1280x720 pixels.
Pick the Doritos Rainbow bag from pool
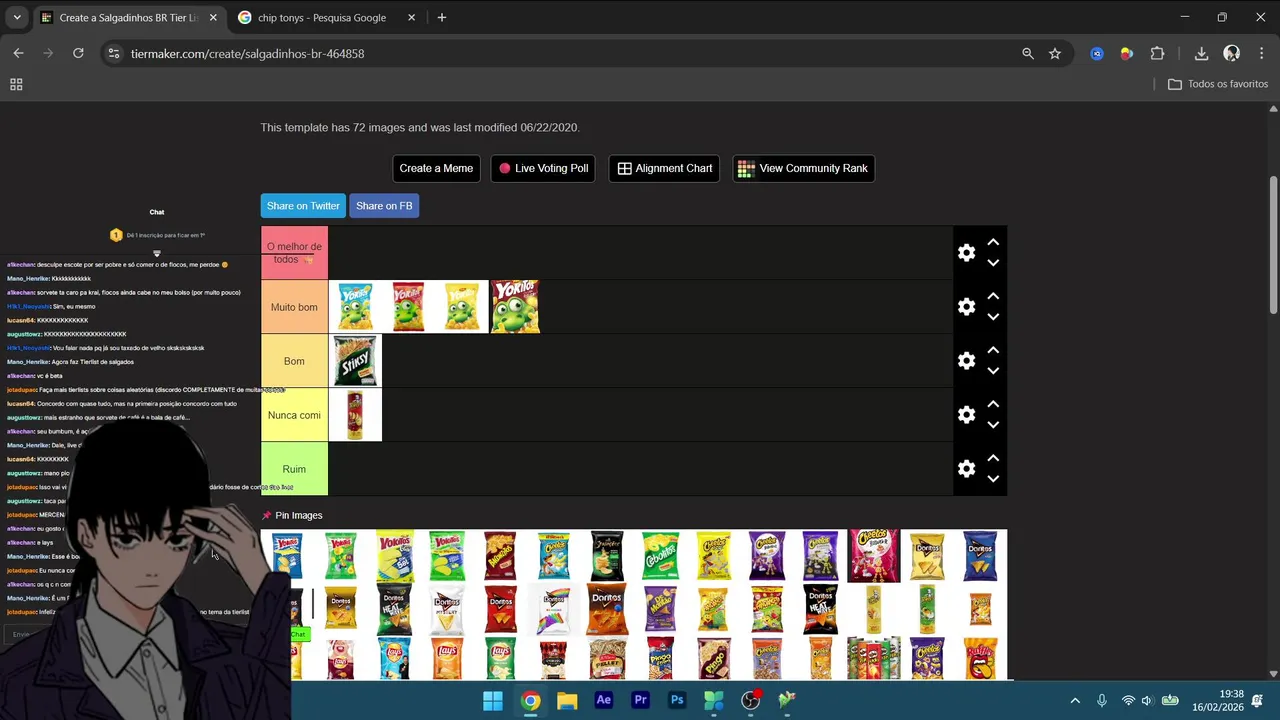[554, 608]
